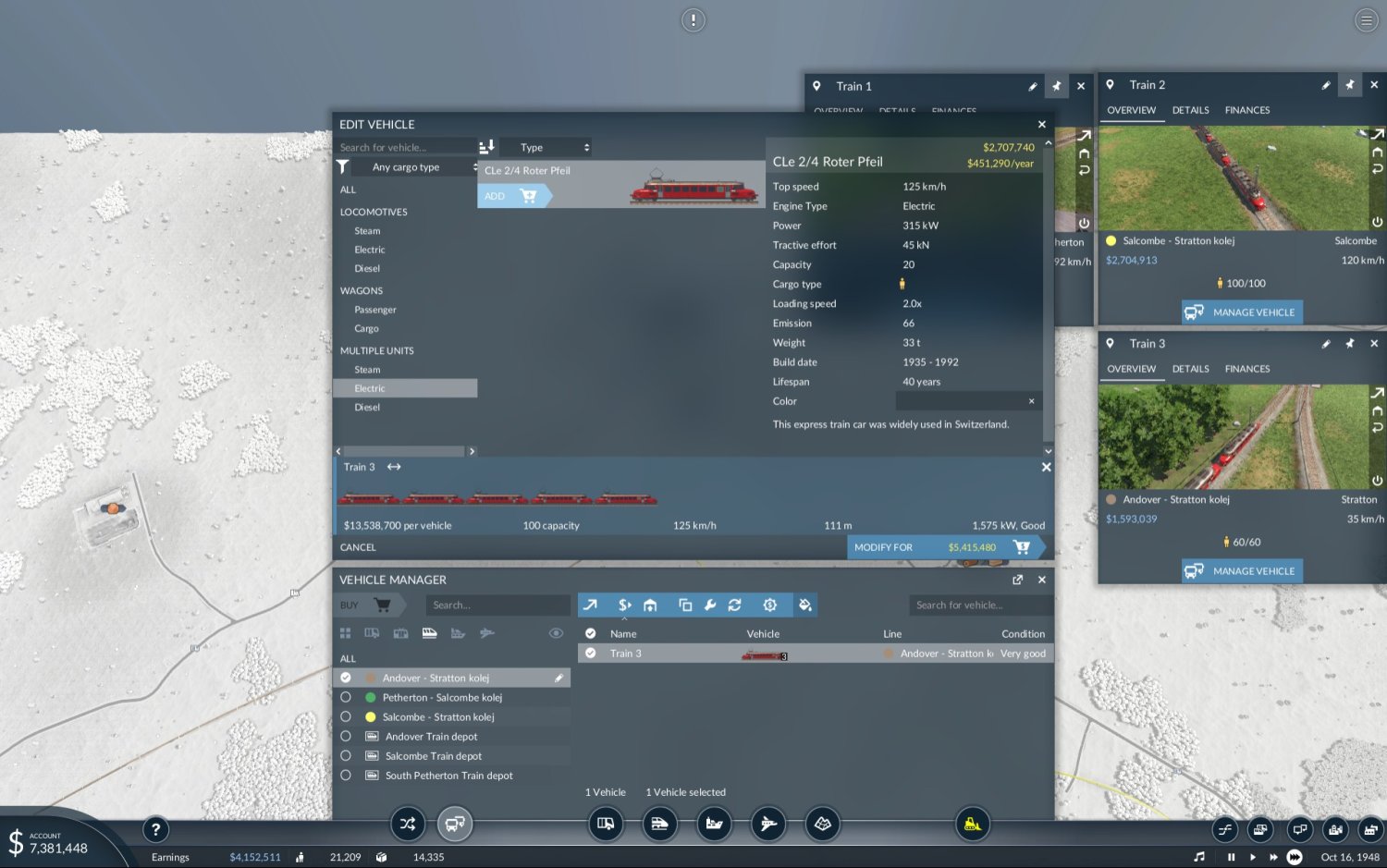Open the Type sort dropdown

[554, 148]
